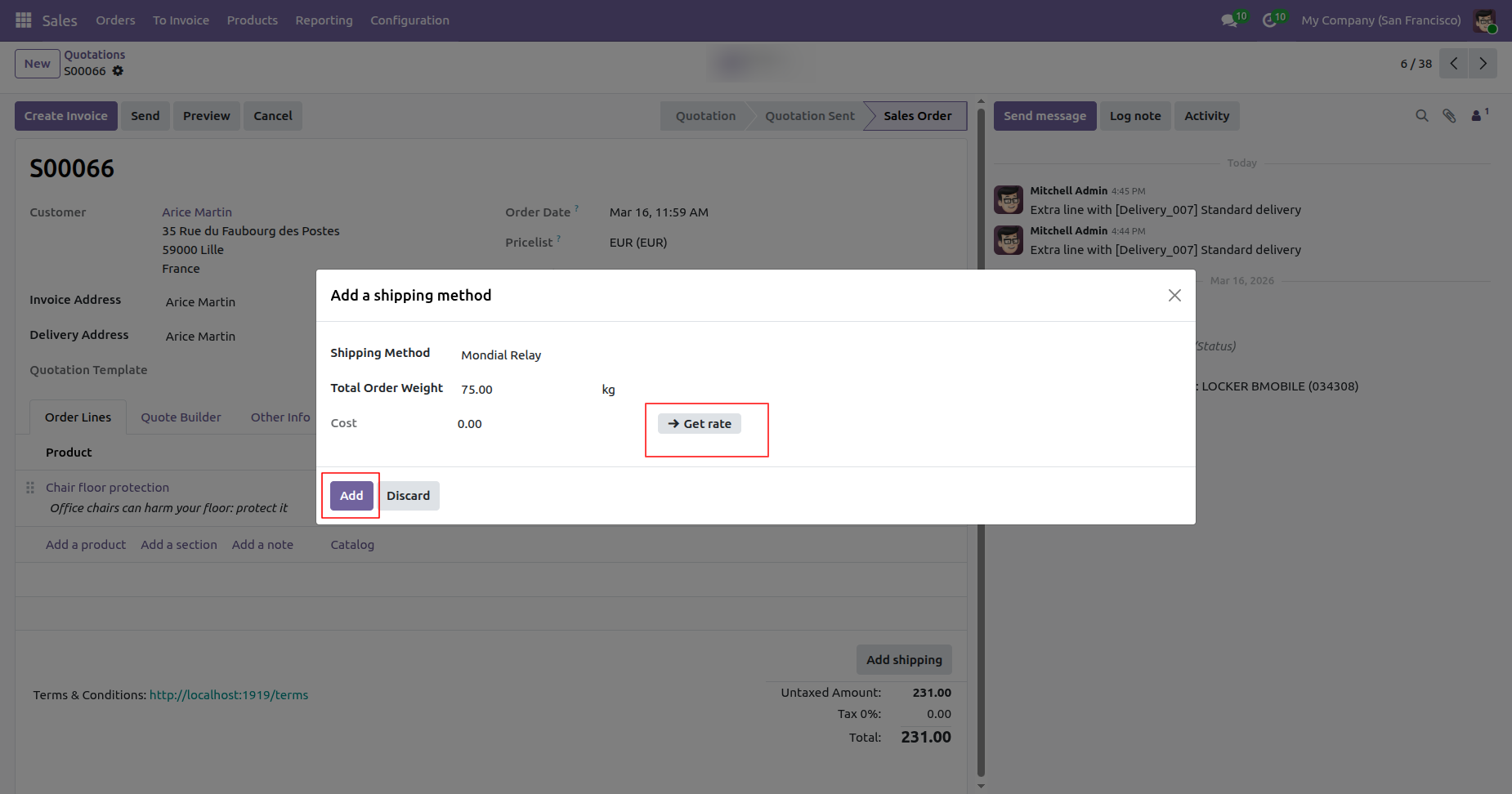This screenshot has width=1512, height=794.
Task: Select the Quotation Sent status stage
Action: click(810, 116)
